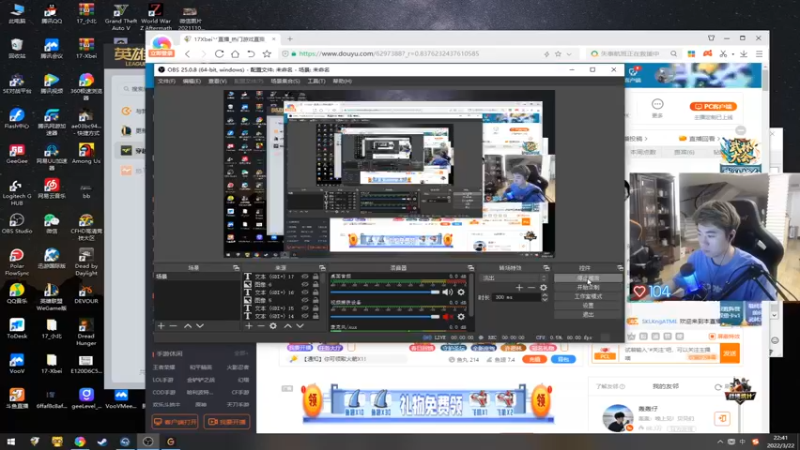Select ToDesk desktop icon
Image resolution: width=800 pixels, height=450 pixels.
pos(17,329)
